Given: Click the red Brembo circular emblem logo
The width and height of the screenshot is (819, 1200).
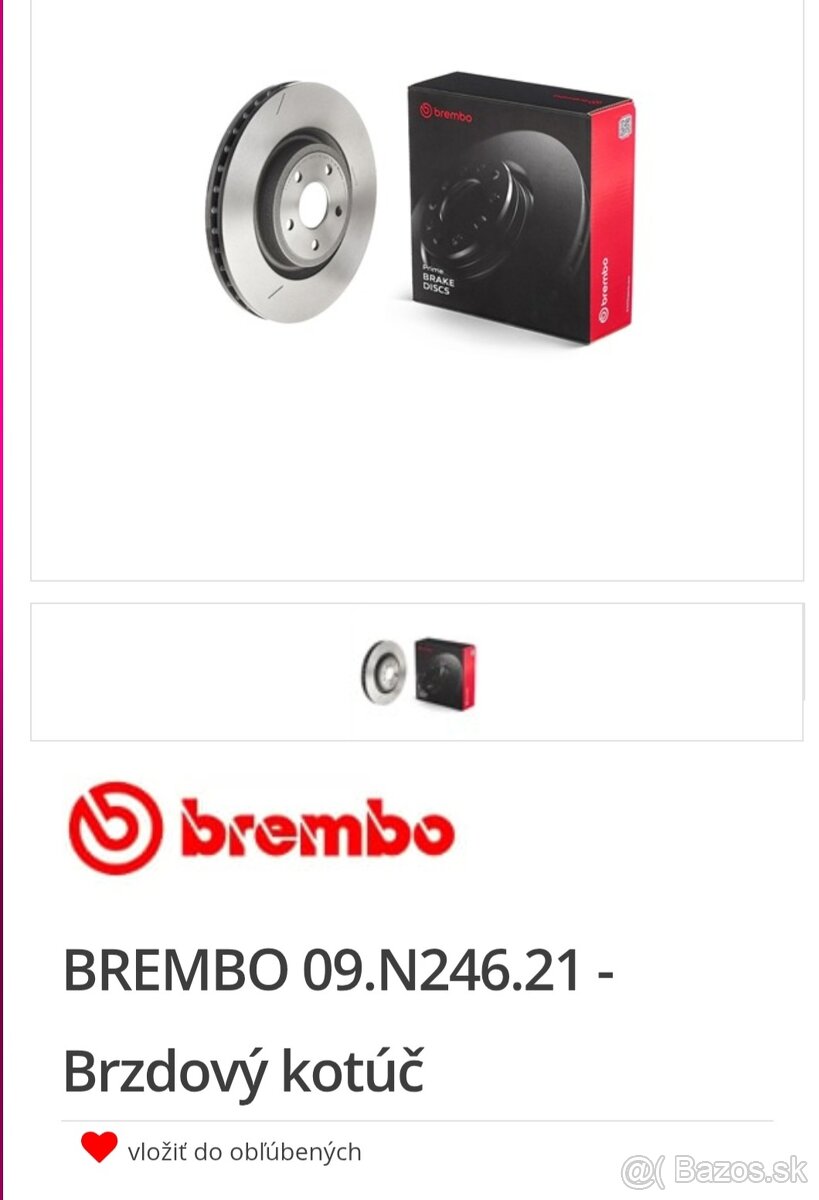Looking at the screenshot, I should tap(115, 828).
